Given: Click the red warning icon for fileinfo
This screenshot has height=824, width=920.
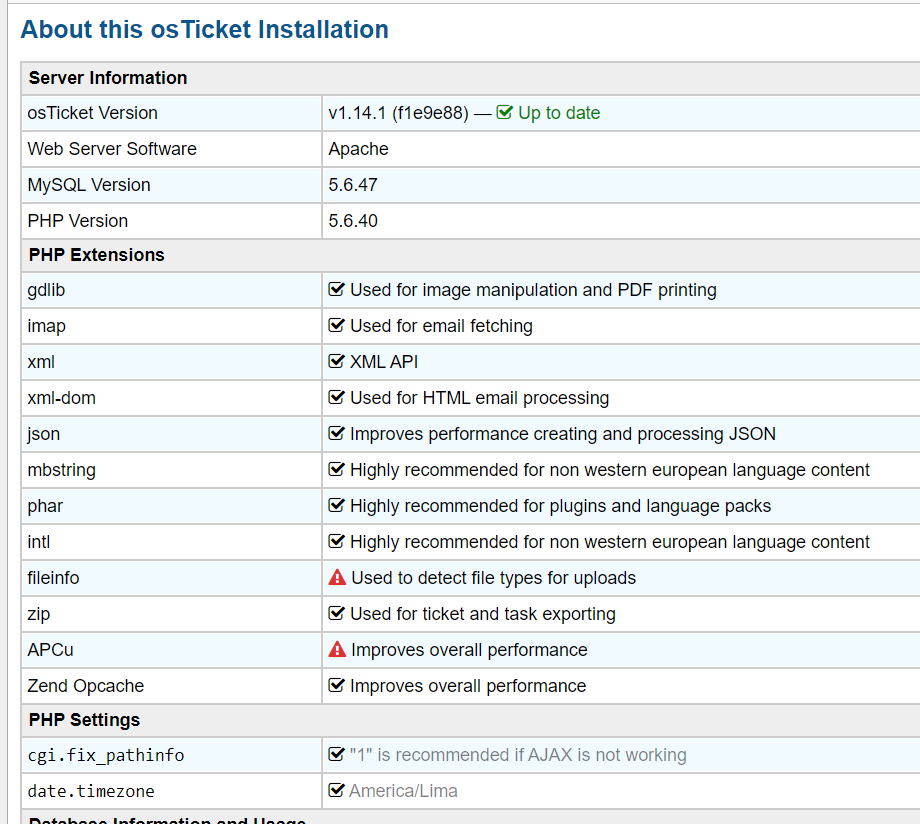Looking at the screenshot, I should (337, 578).
